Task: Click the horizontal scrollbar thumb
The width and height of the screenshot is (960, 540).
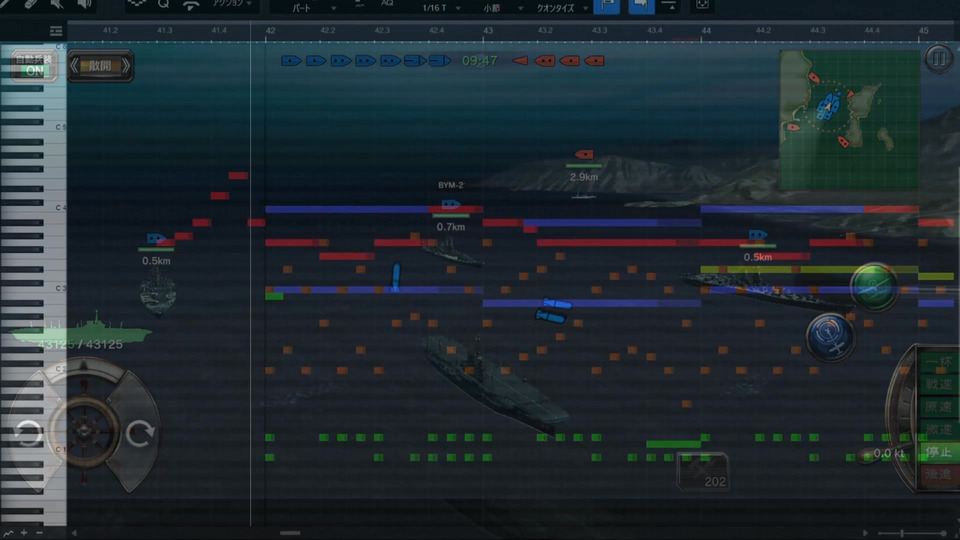Action: point(290,533)
